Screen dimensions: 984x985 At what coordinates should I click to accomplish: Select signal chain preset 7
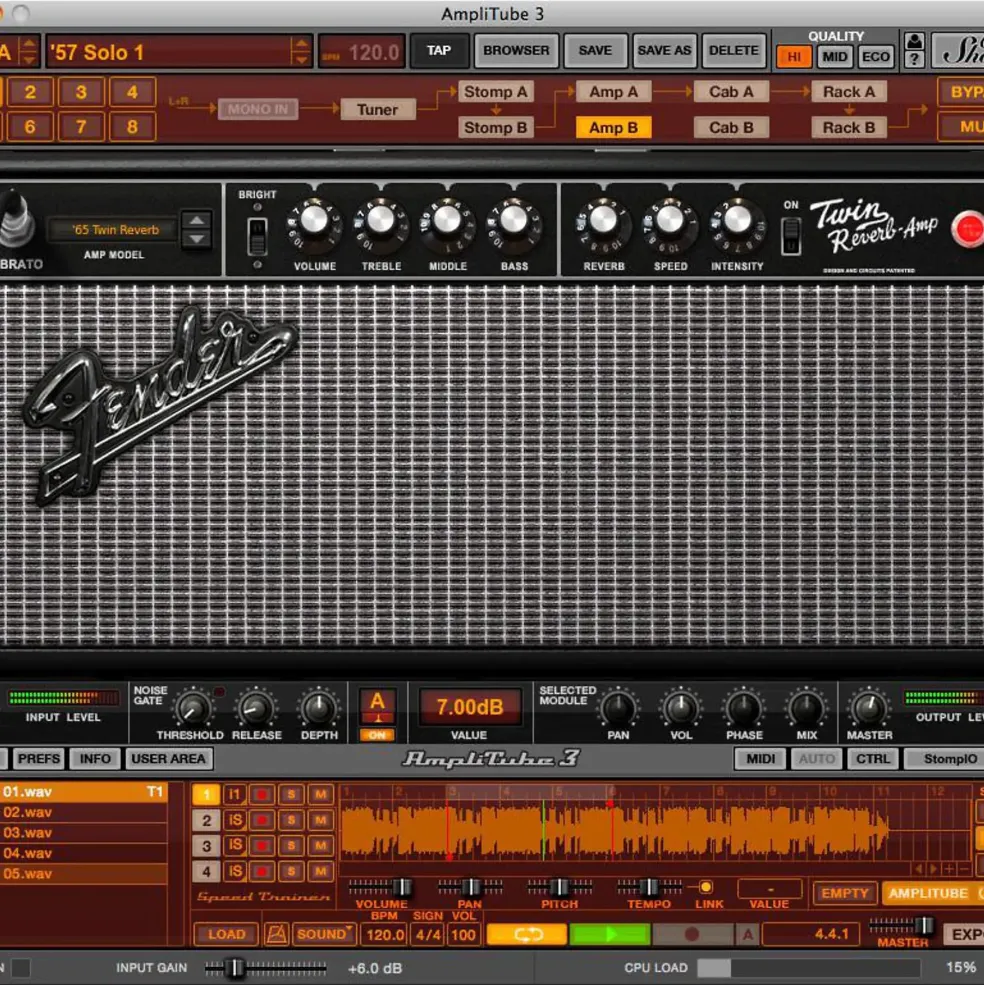pos(81,127)
